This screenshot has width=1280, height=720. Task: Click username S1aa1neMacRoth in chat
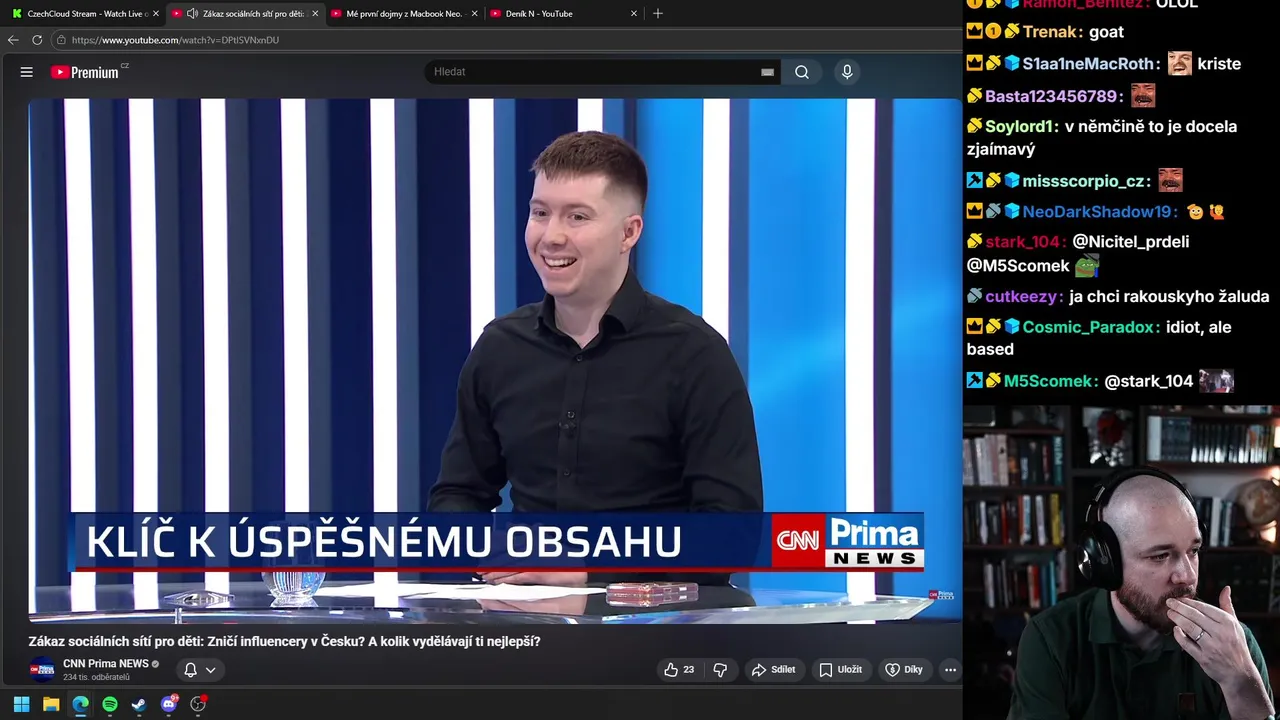[x=1091, y=64]
